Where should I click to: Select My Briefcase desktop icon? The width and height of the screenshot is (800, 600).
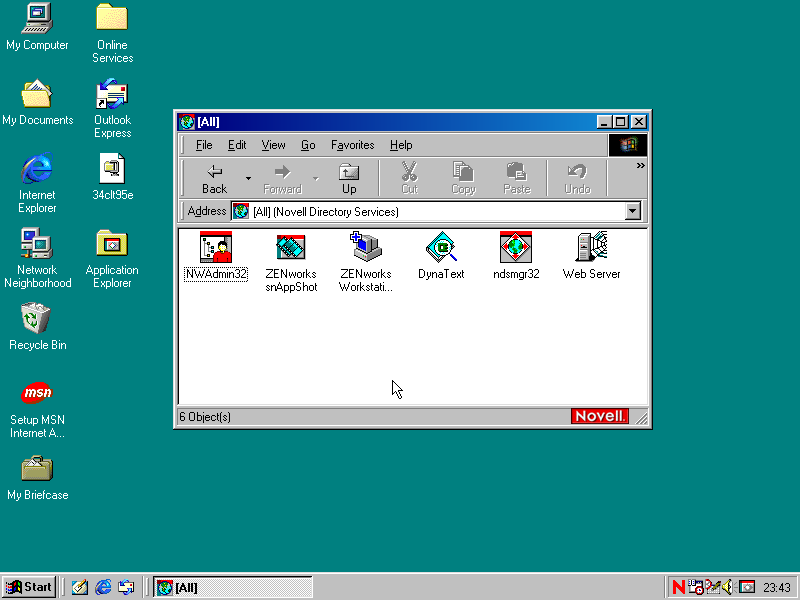(37, 477)
